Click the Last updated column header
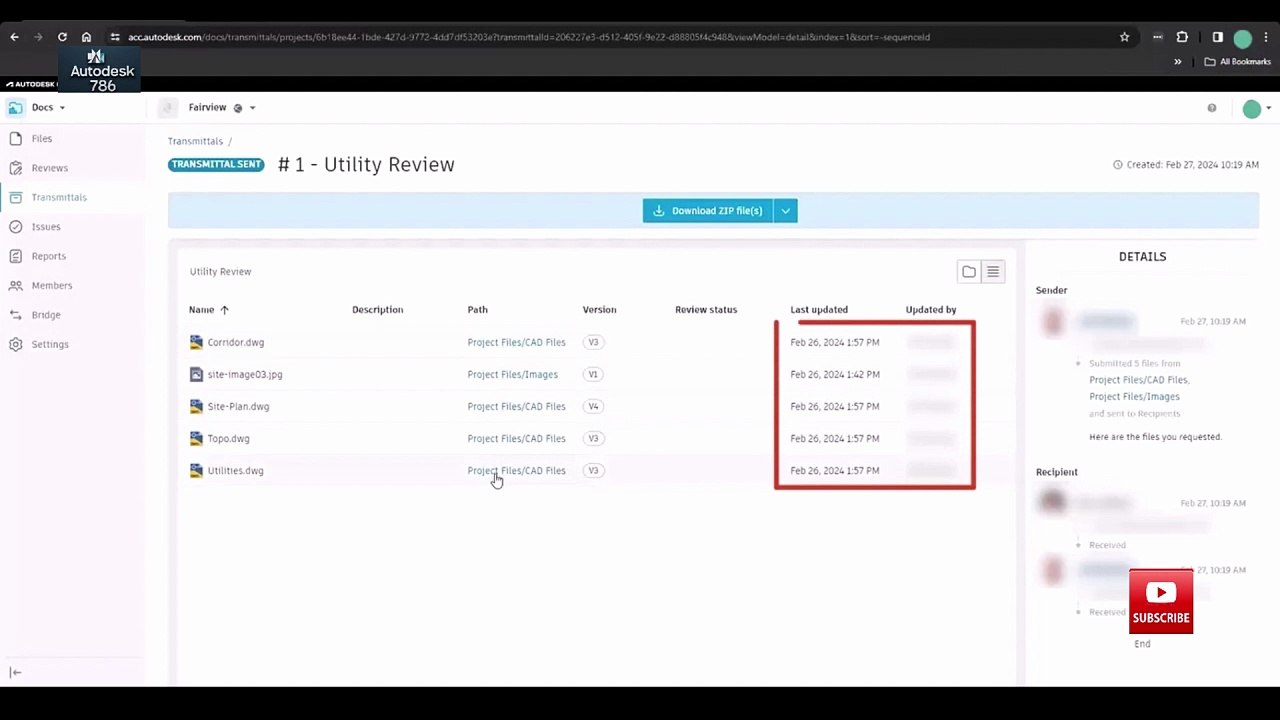This screenshot has height=720, width=1280. coord(819,310)
